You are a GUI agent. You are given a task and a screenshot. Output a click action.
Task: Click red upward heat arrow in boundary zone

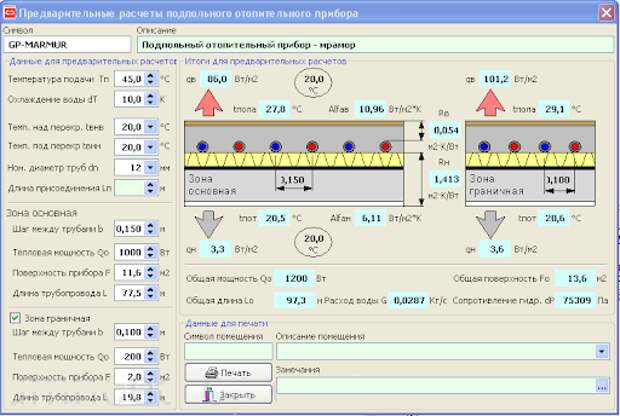pos(490,102)
